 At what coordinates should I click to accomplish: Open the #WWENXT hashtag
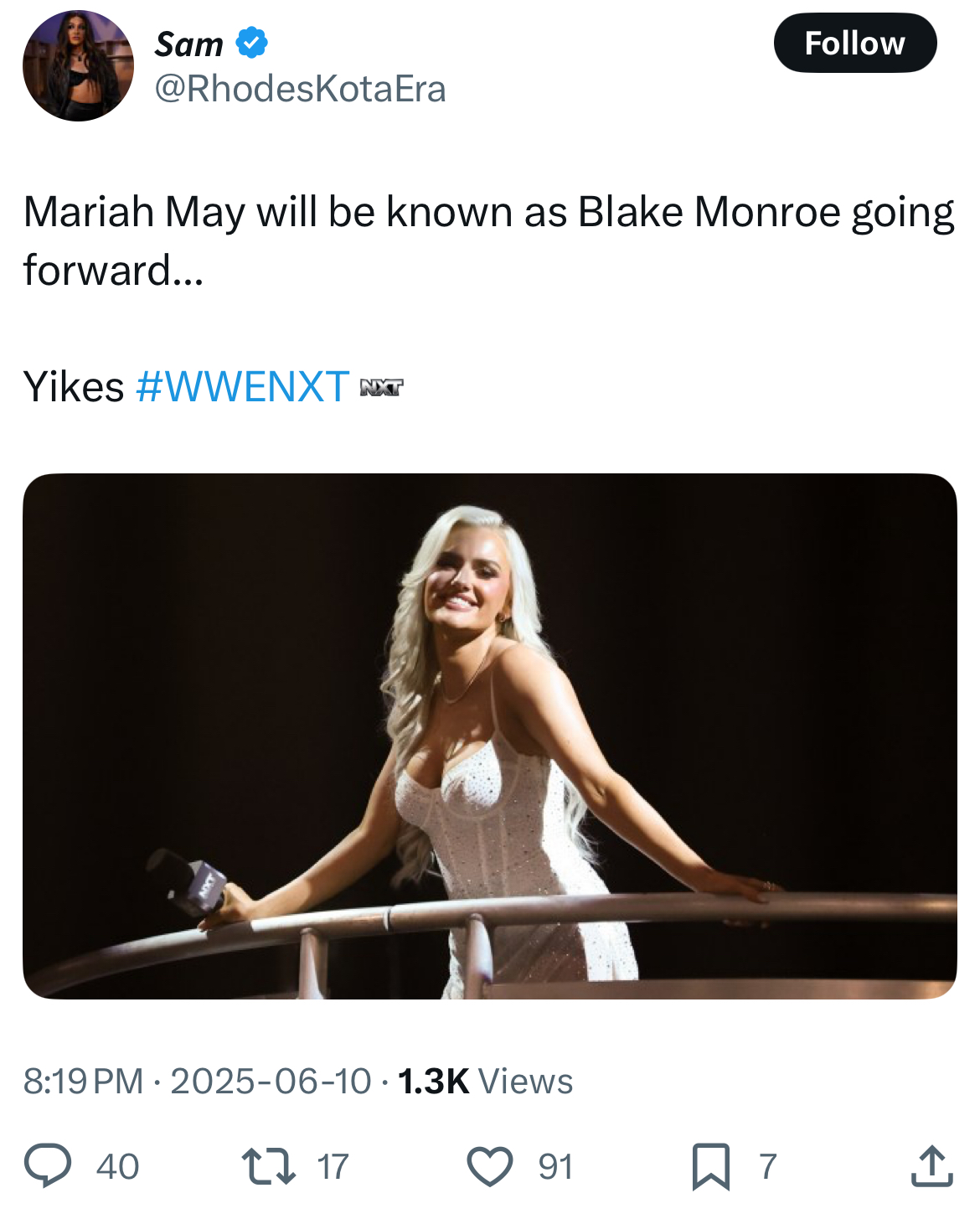click(x=242, y=386)
